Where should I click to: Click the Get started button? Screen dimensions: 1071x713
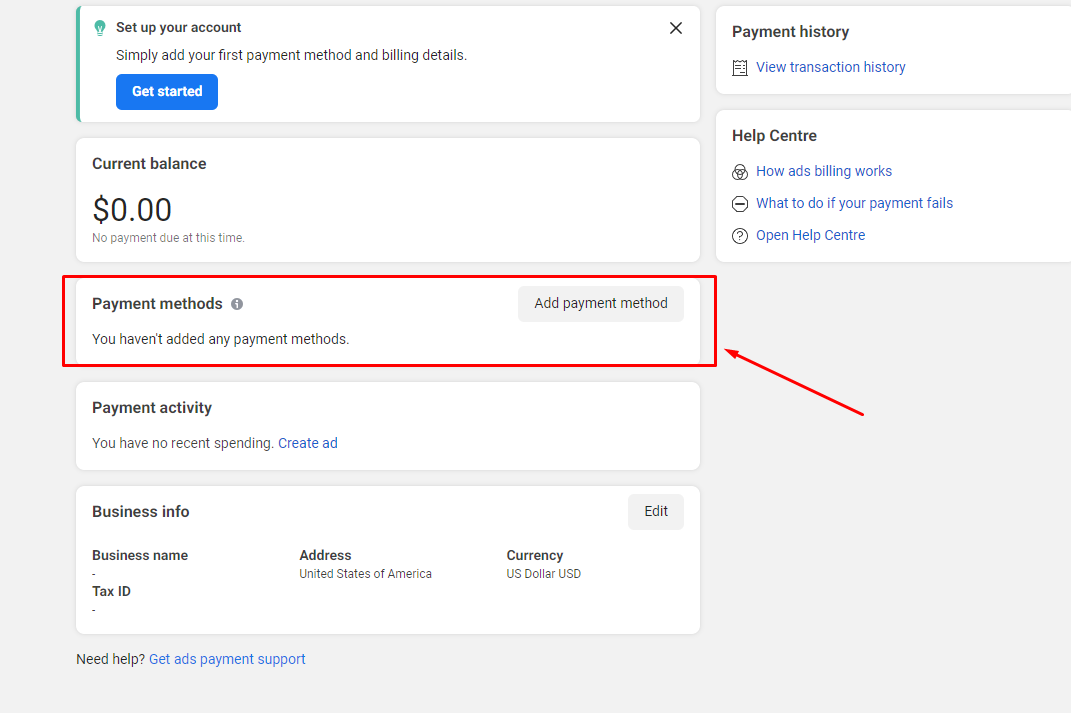[x=167, y=91]
